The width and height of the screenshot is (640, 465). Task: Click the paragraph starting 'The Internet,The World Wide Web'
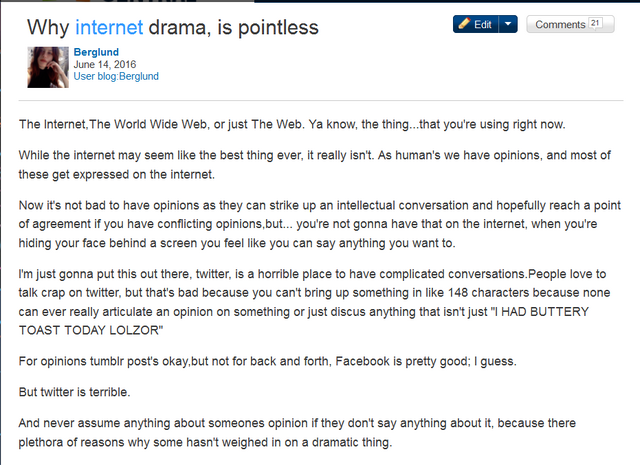tap(292, 124)
